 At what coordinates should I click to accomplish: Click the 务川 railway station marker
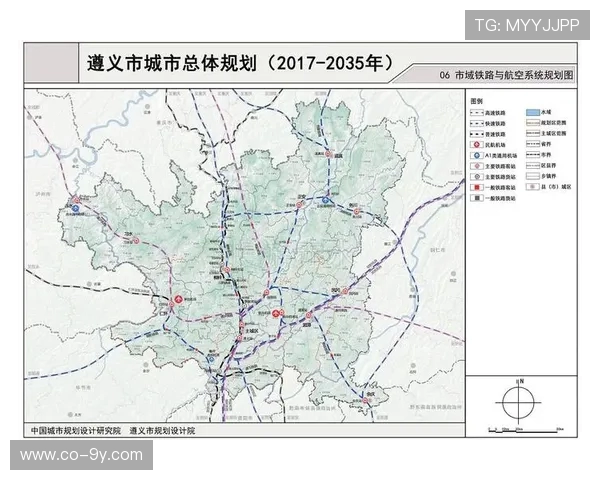coord(356,211)
